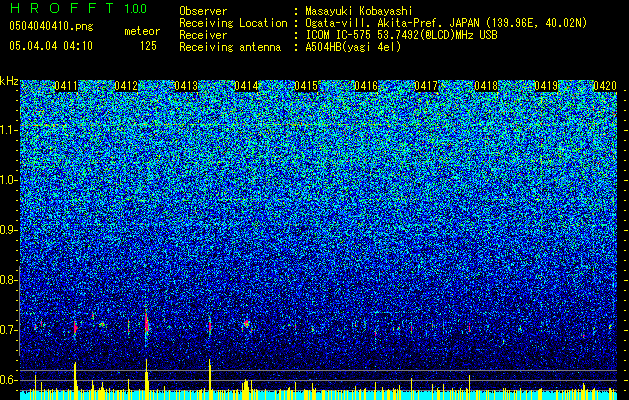
Task: Select the file name 0504040410.png
Action: point(51,26)
